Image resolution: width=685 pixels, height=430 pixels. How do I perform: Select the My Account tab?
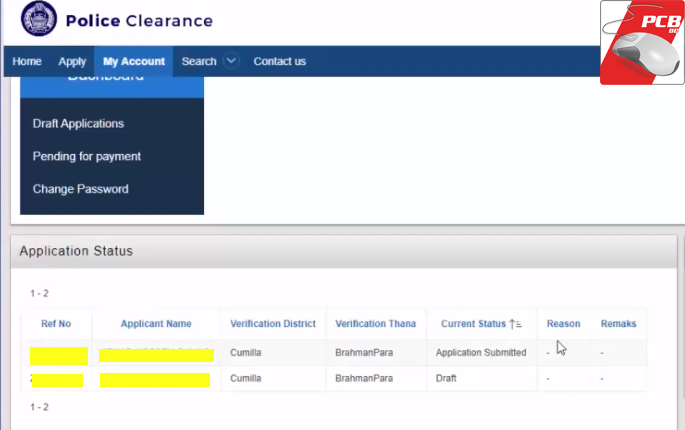coord(134,61)
